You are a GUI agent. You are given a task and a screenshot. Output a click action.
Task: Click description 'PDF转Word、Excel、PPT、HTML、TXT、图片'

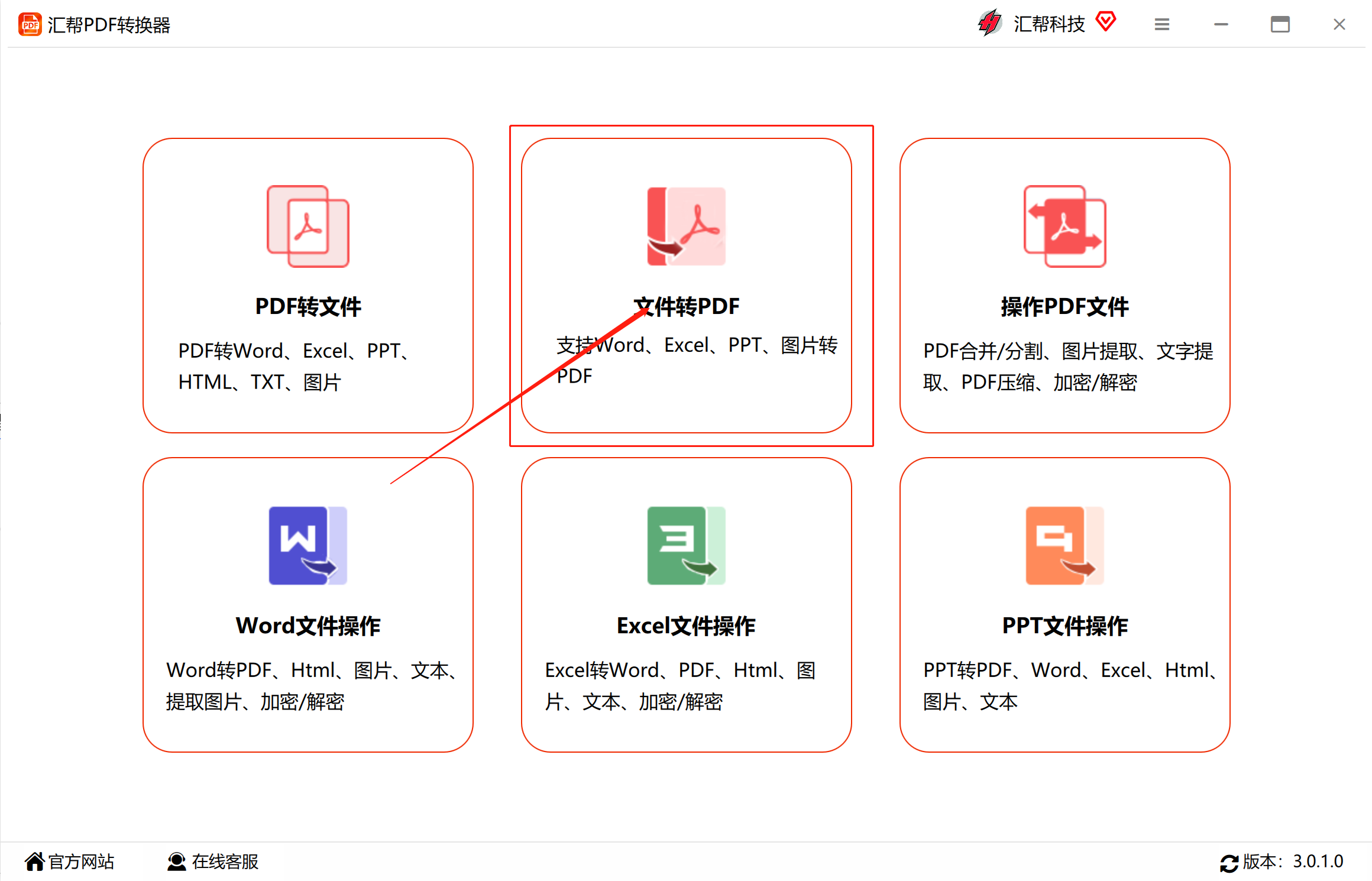click(295, 367)
